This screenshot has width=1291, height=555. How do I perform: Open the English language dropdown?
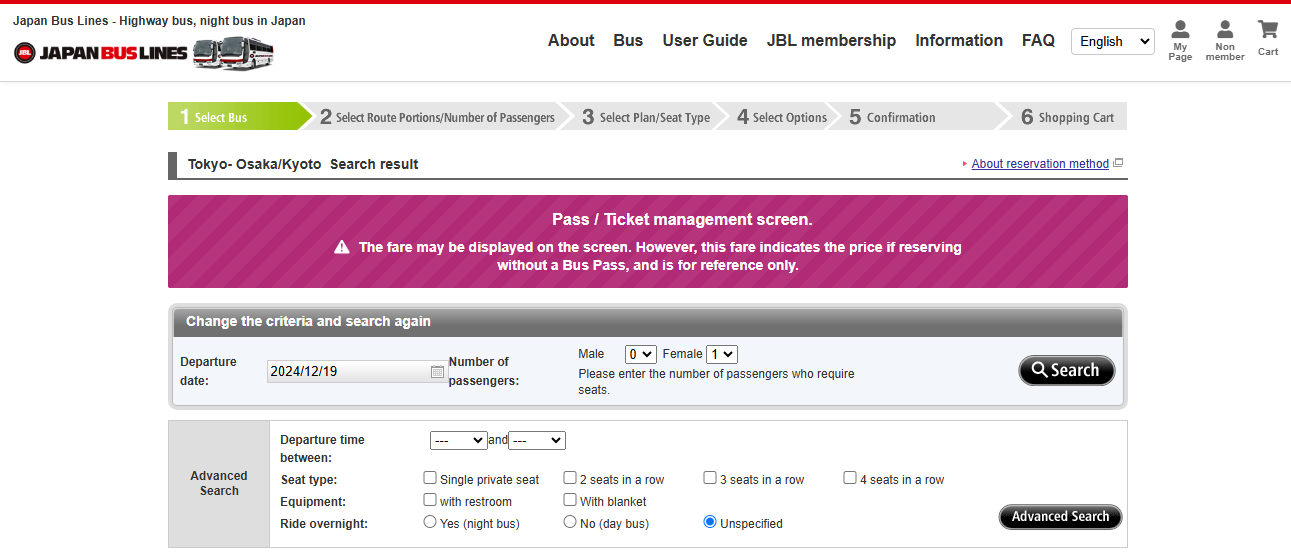1112,41
